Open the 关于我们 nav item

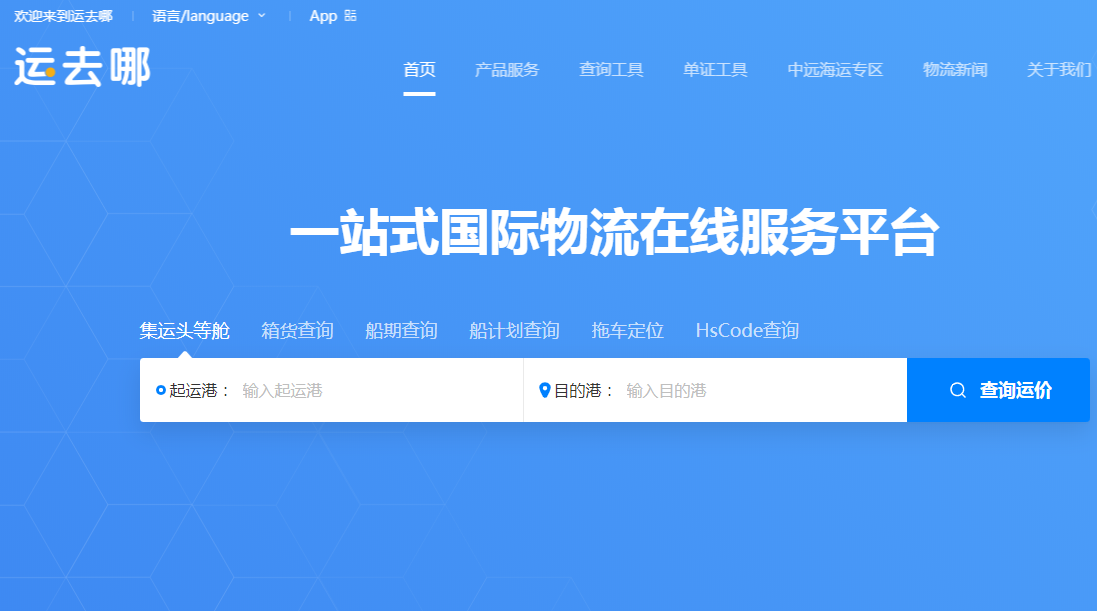pos(1059,69)
